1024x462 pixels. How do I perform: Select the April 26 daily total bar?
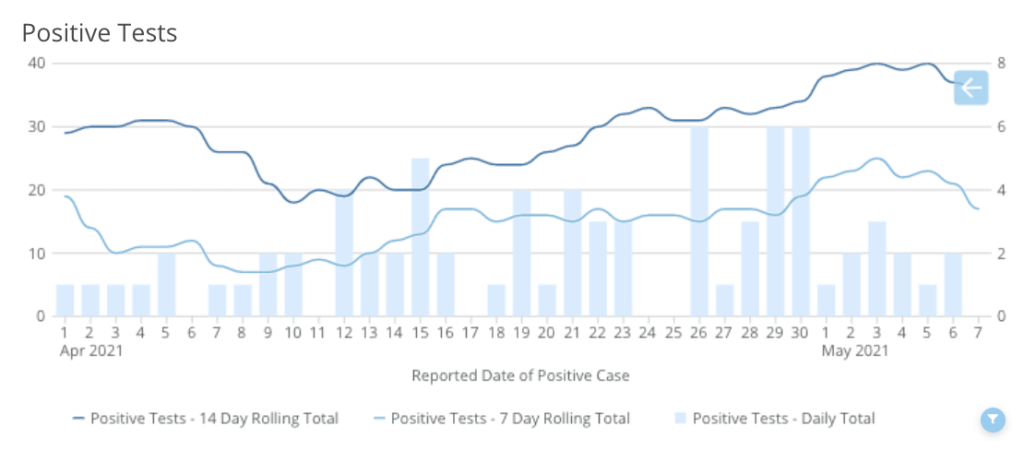pyautogui.click(x=700, y=222)
